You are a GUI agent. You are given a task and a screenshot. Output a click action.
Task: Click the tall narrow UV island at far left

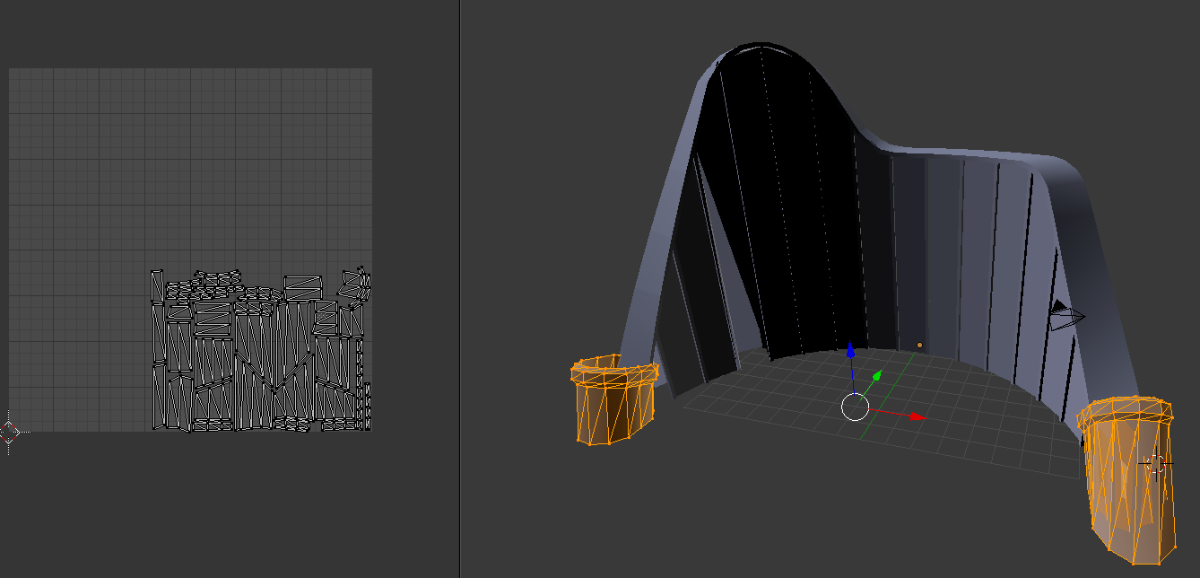point(157,286)
